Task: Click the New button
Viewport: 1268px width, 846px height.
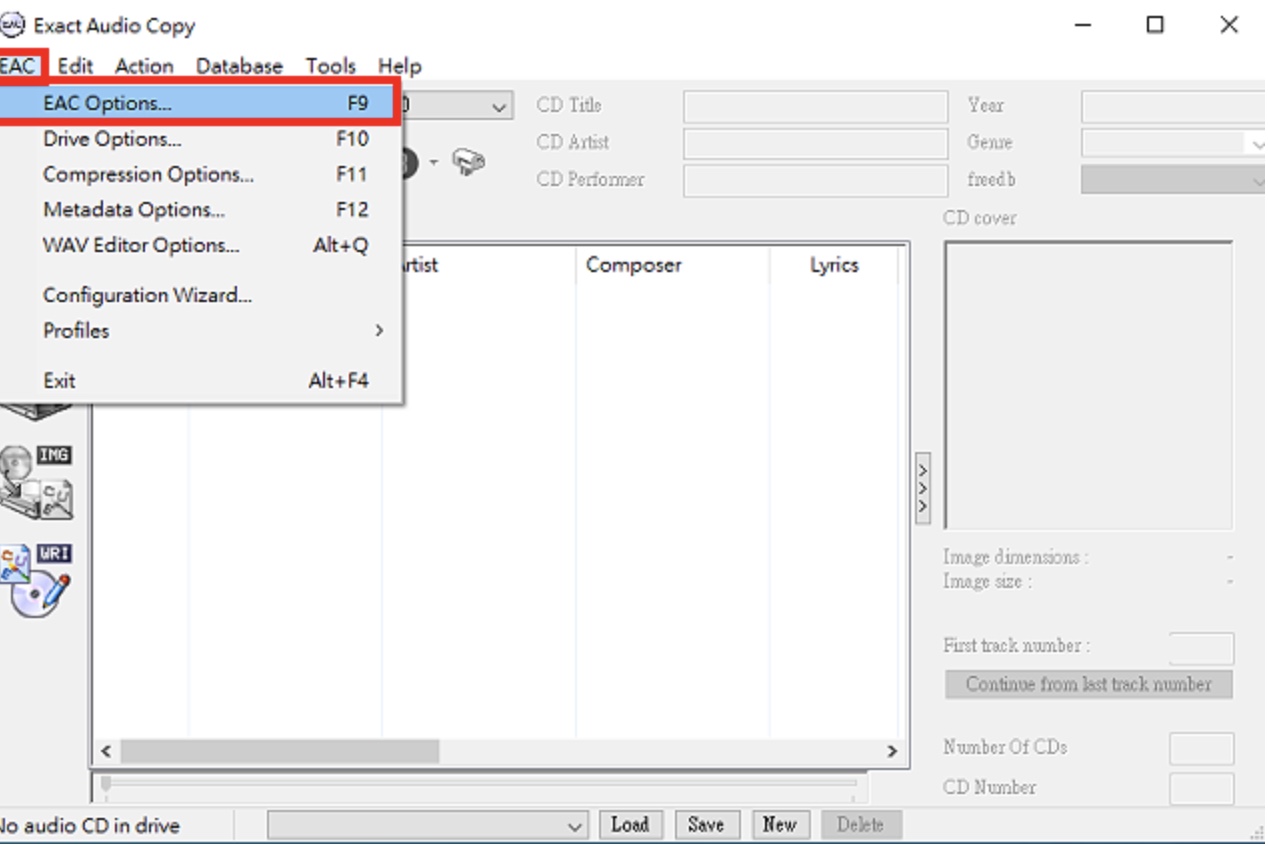Action: click(780, 825)
